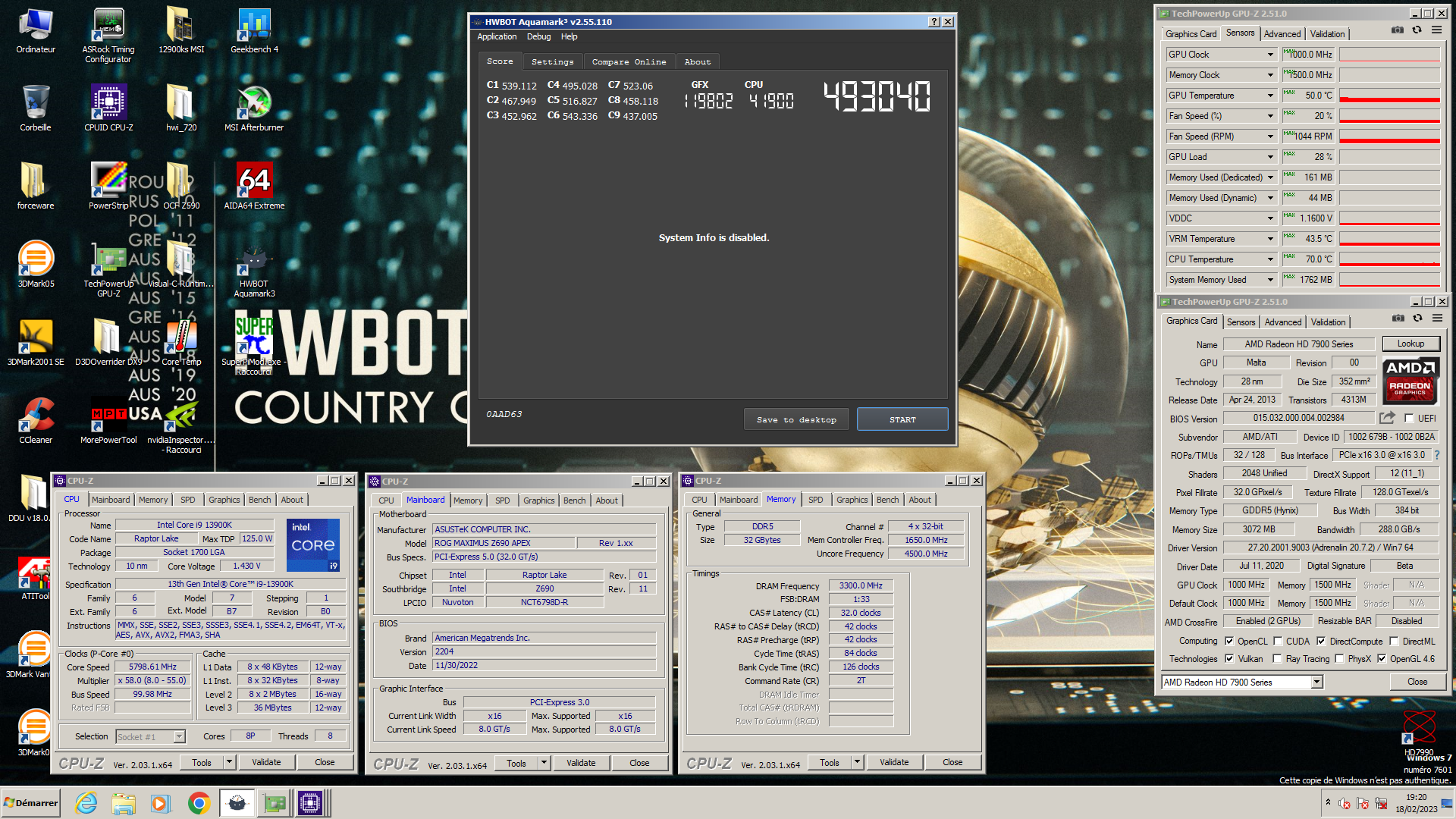
Task: Launch HWBOT Aquamark3 desktop shortcut
Action: (254, 269)
